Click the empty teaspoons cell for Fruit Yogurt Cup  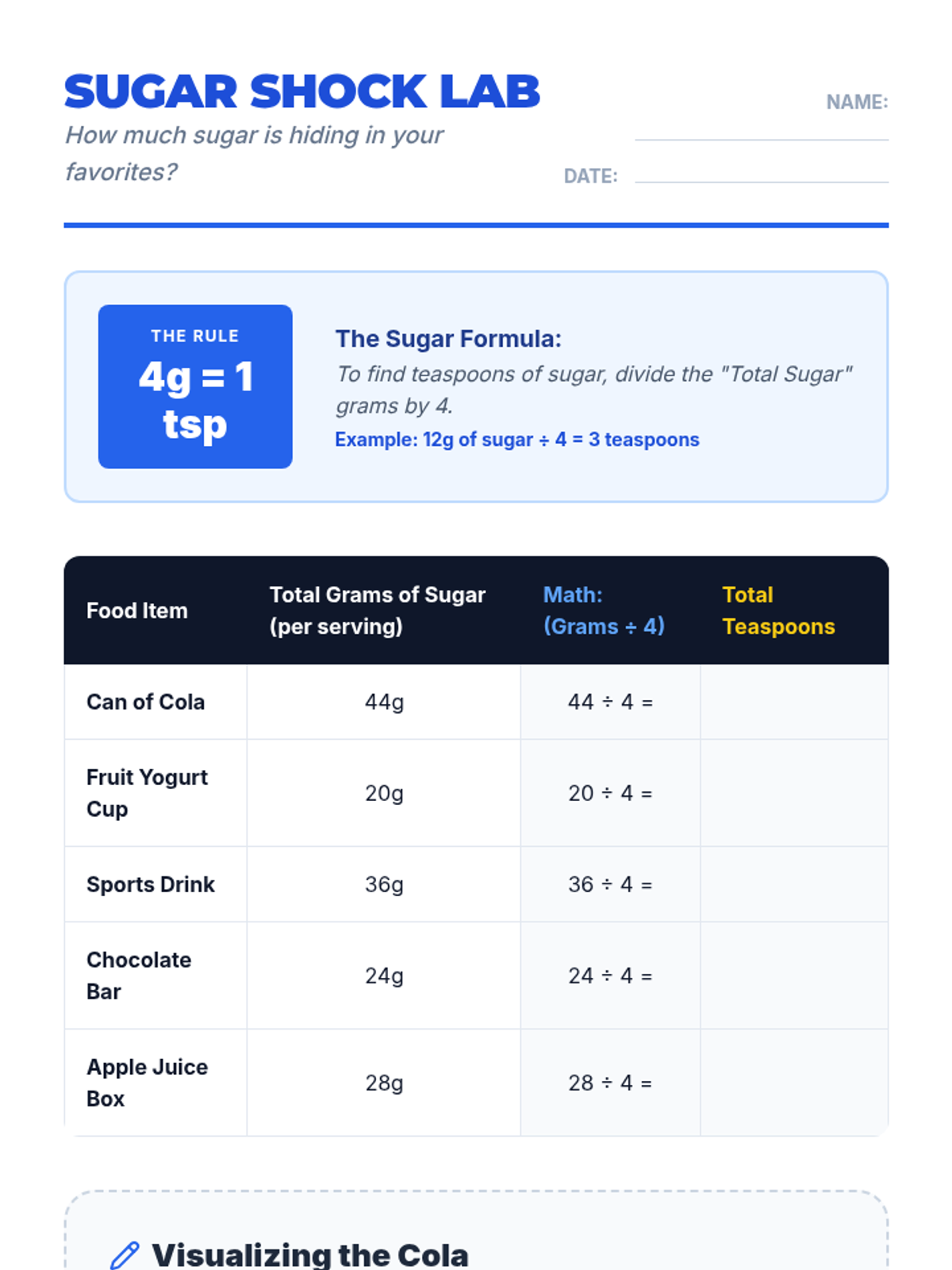pyautogui.click(x=794, y=793)
